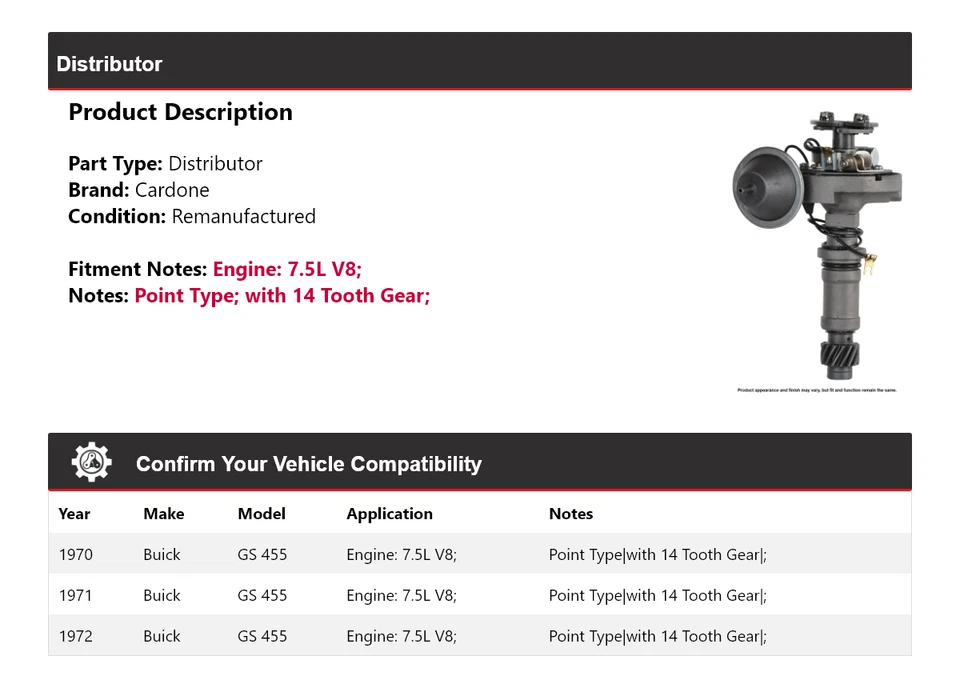Viewport: 960px width, 688px height.
Task: Click the red Engine: 7.5L V8 fitment text
Action: (289, 269)
